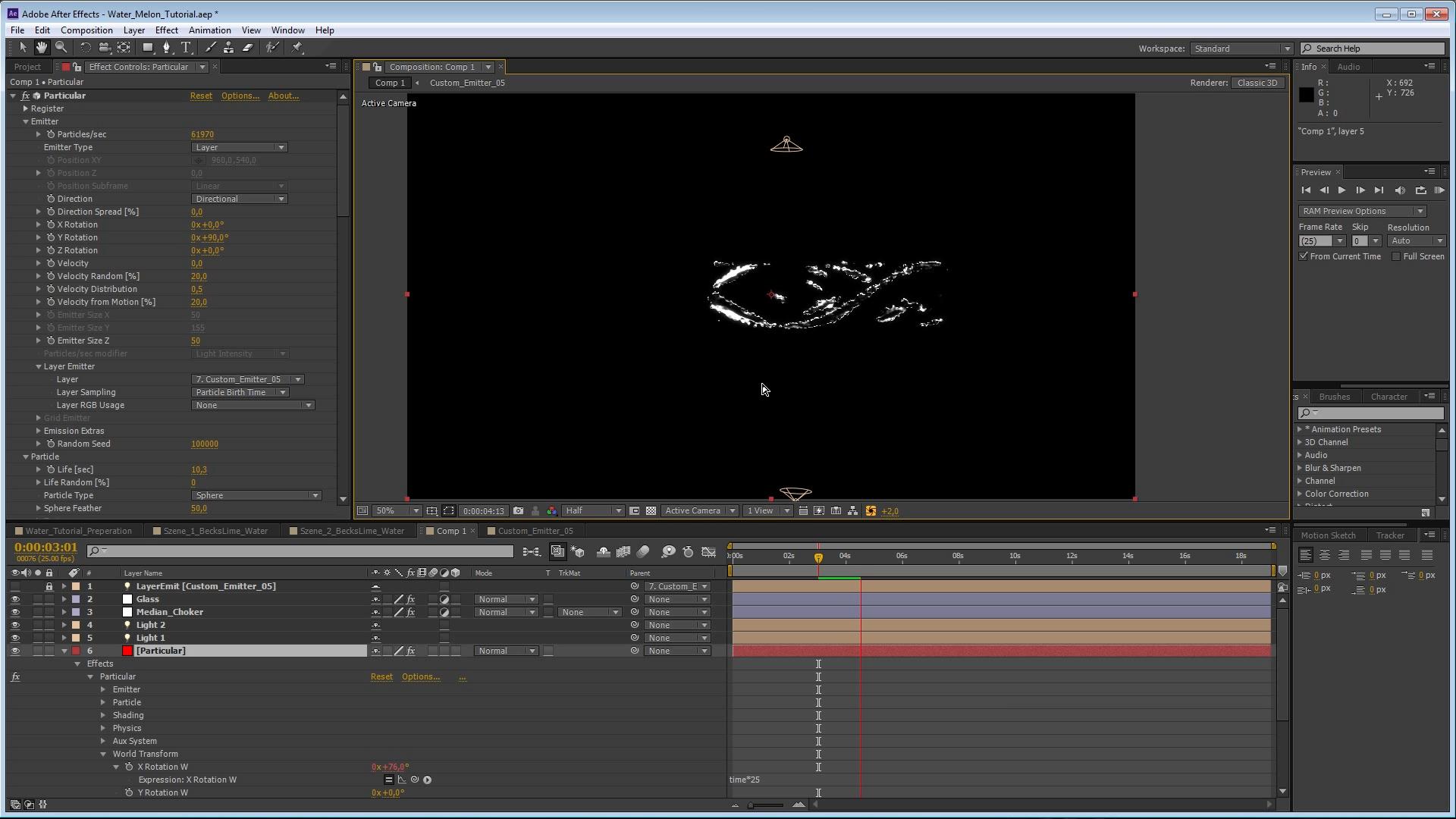
Task: Select the Puppet Pin tool
Action: coord(297,48)
